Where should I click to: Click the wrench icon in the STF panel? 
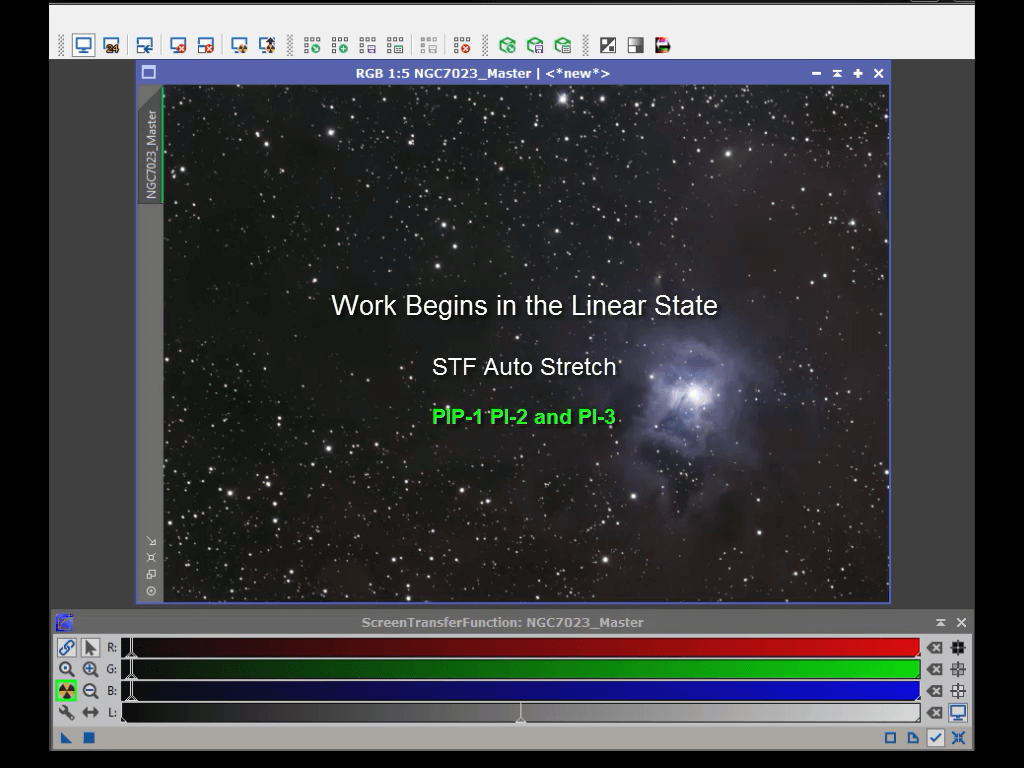coord(66,713)
